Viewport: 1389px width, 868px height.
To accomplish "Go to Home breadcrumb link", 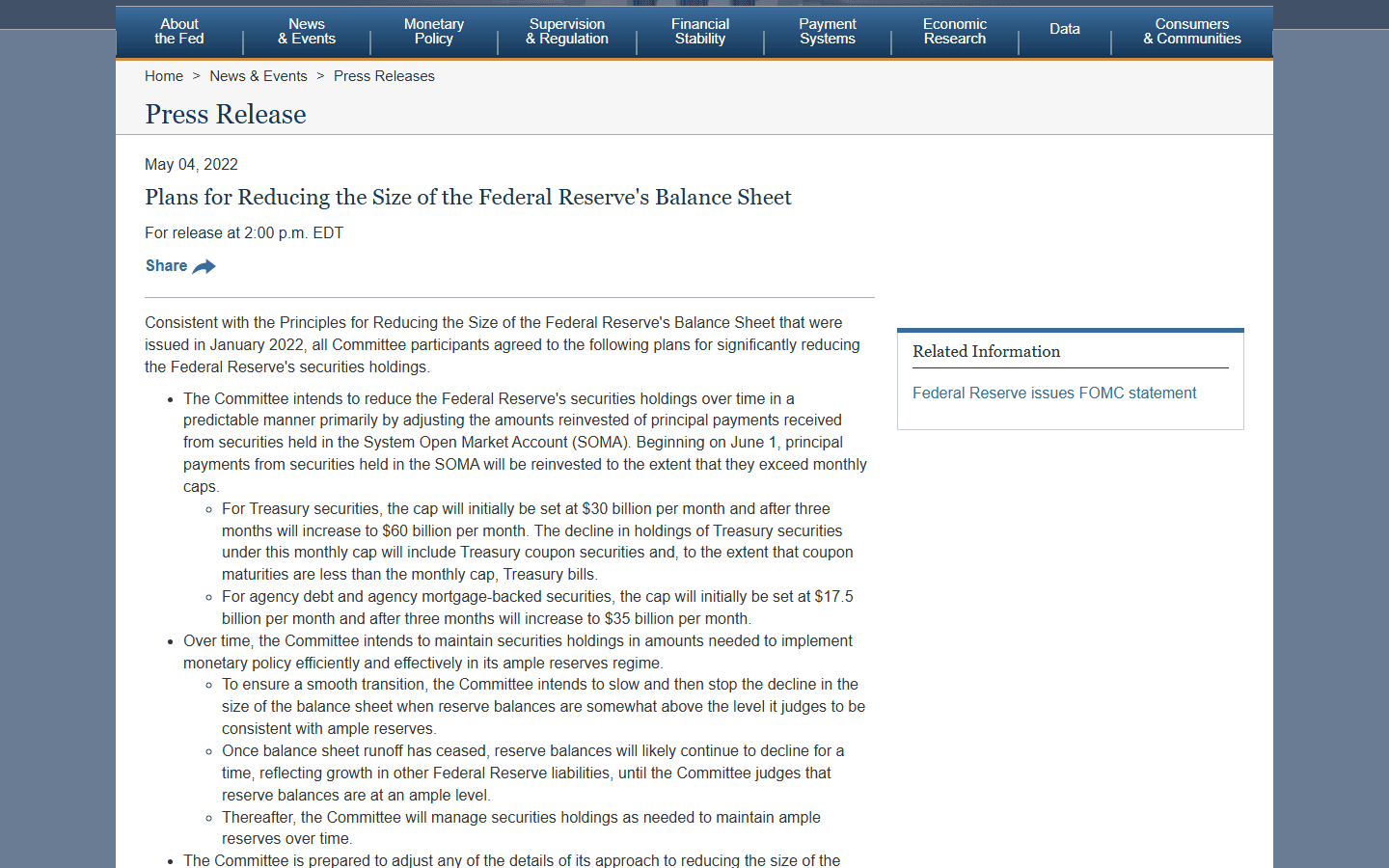I will [164, 76].
